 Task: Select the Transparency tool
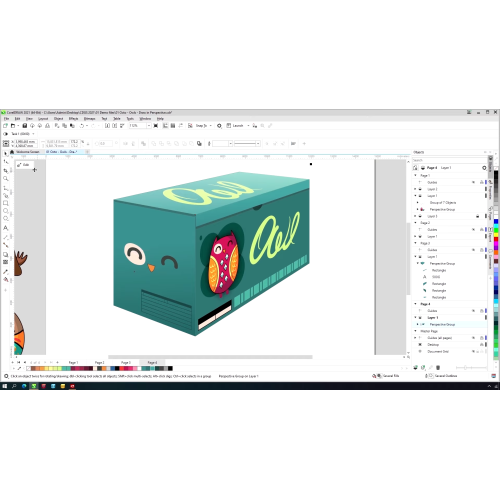pyautogui.click(x=6, y=262)
